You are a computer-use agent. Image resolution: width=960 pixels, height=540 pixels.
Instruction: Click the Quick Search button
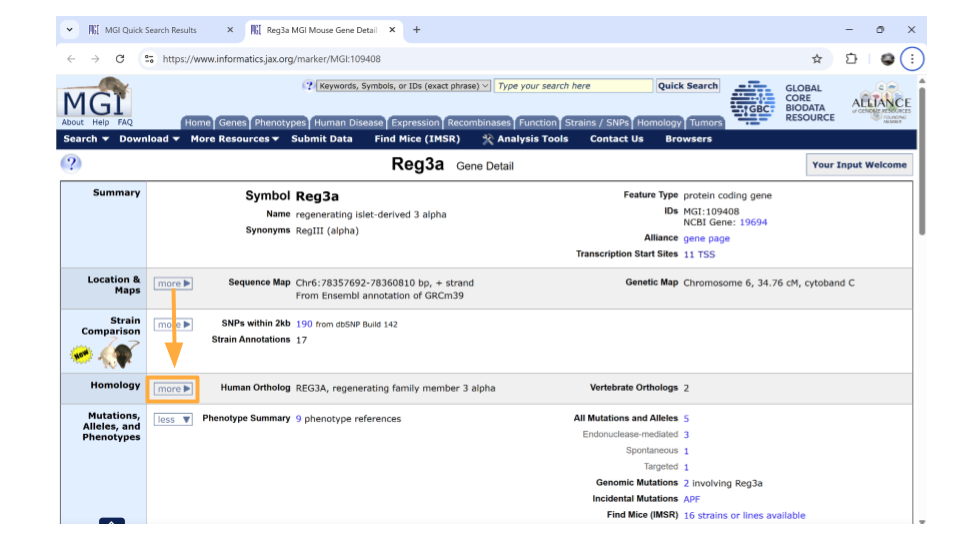click(x=688, y=86)
